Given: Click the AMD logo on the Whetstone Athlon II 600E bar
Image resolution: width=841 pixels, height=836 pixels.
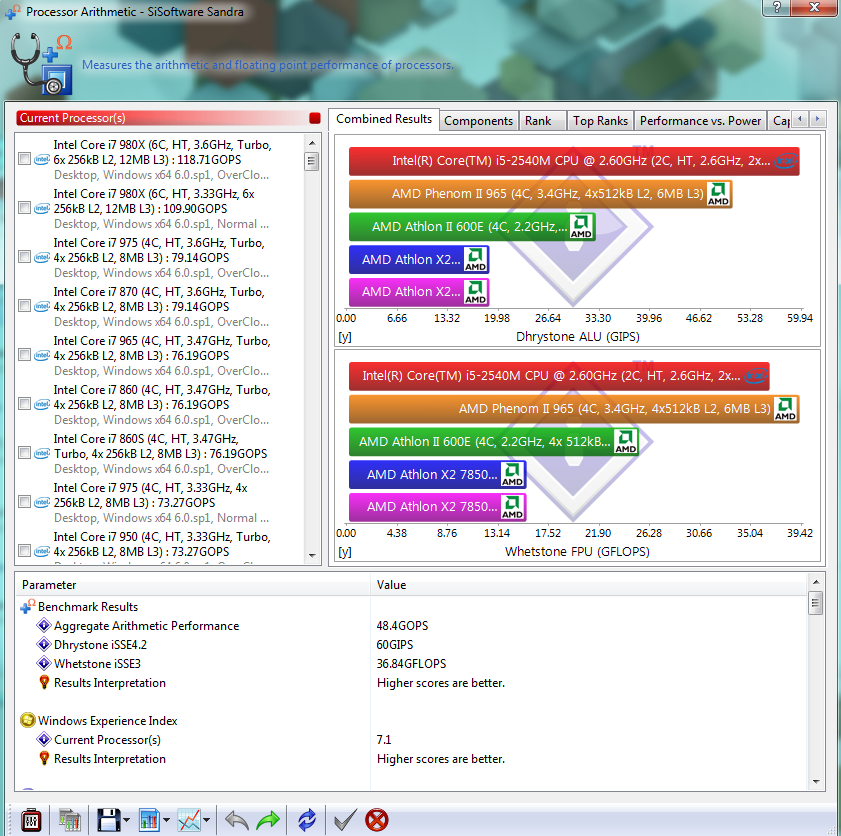Looking at the screenshot, I should coord(625,441).
